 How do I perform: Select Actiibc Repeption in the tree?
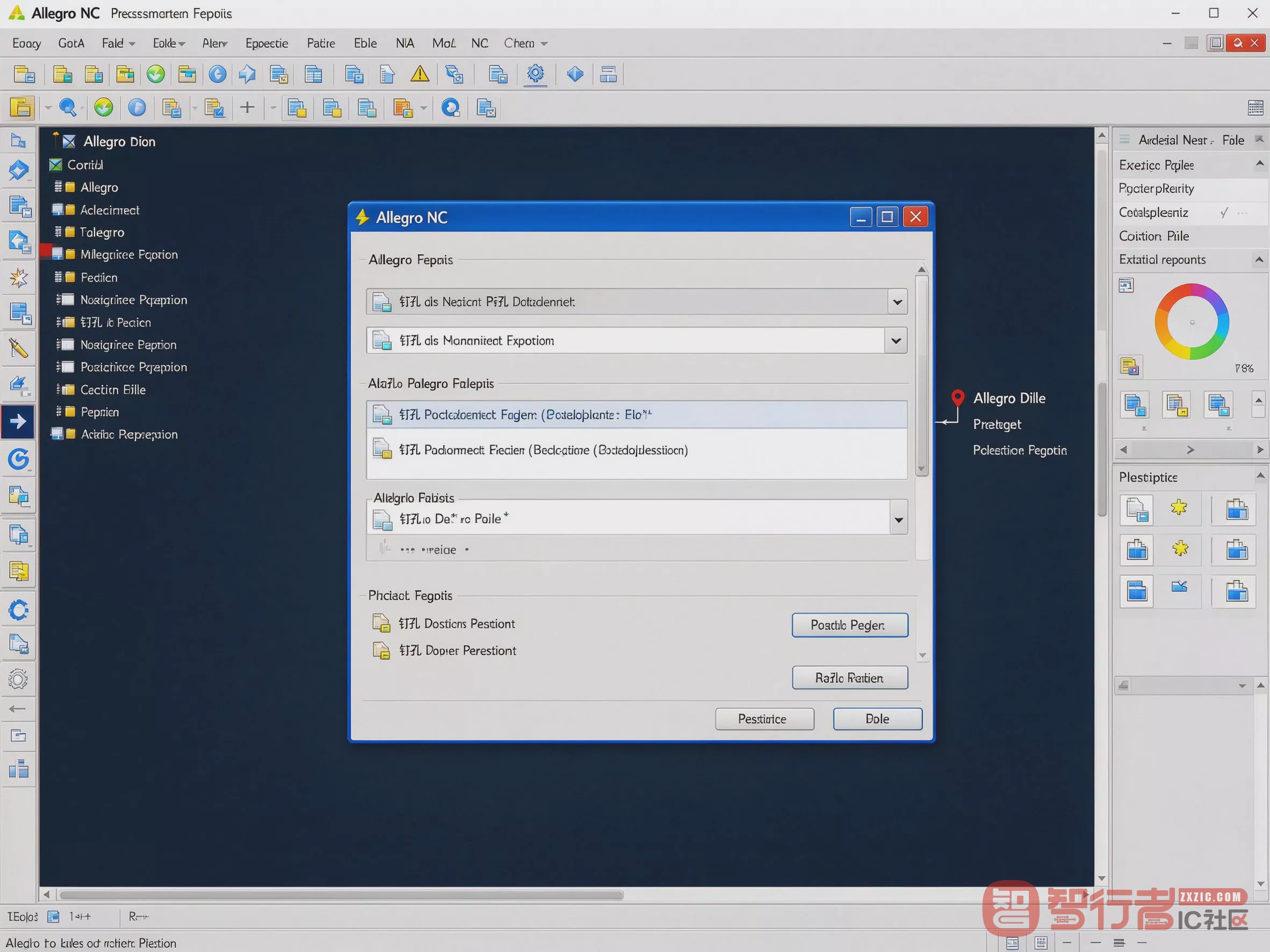click(x=128, y=434)
